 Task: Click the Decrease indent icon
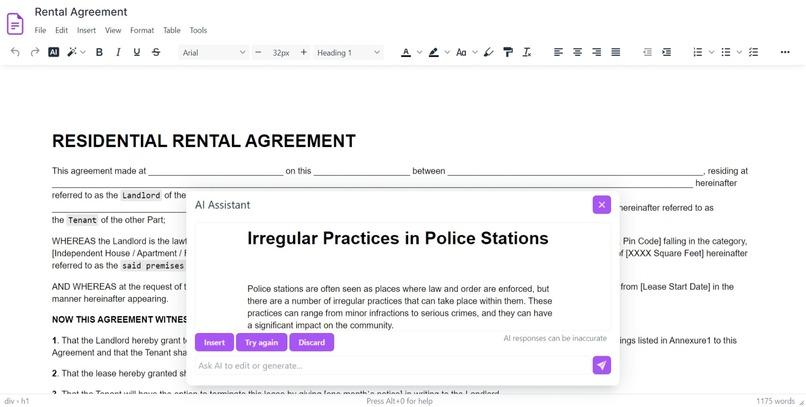[648, 52]
